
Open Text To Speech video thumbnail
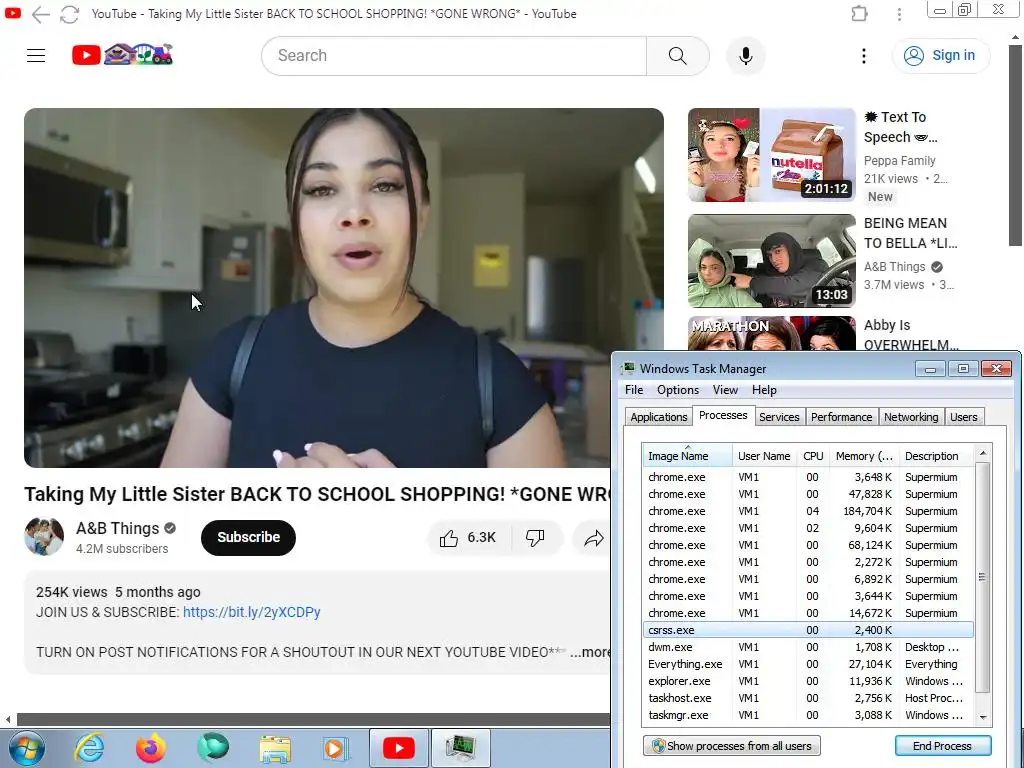coord(771,155)
